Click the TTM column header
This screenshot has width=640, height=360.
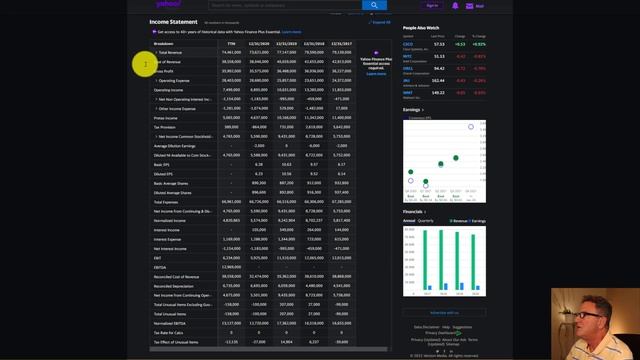[231, 44]
